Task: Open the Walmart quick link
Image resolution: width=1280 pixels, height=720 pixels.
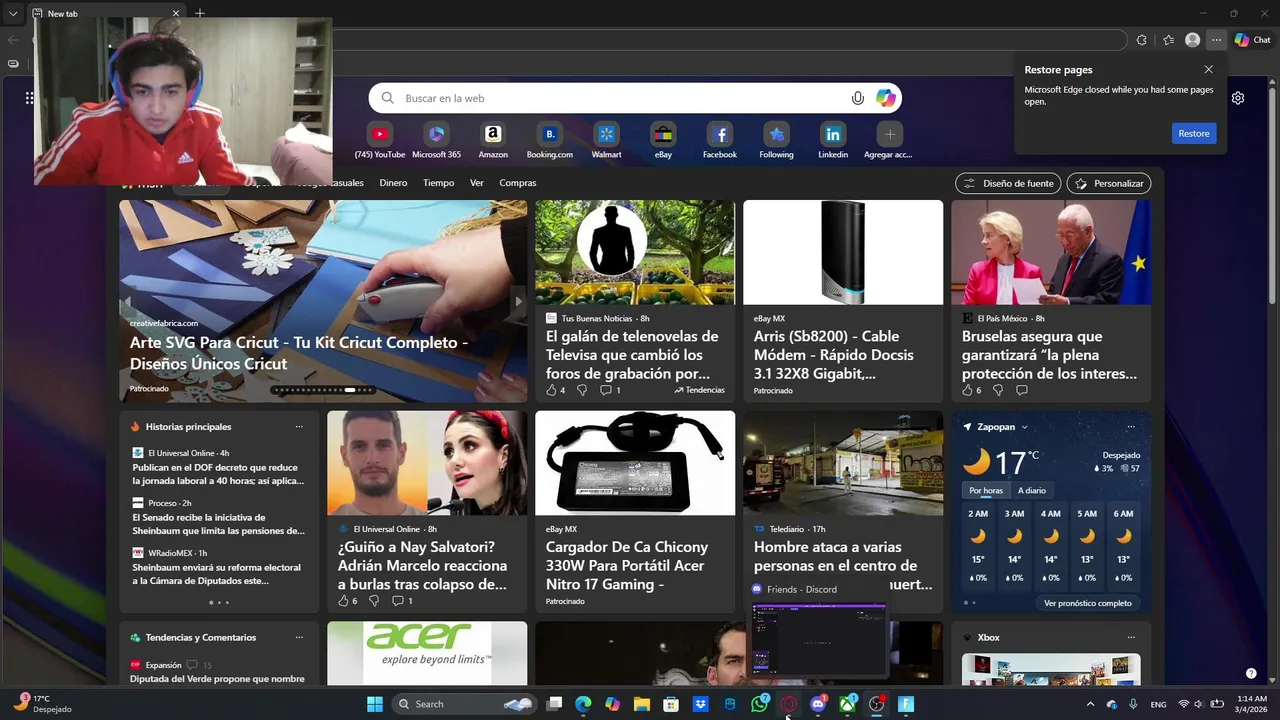Action: click(x=606, y=141)
